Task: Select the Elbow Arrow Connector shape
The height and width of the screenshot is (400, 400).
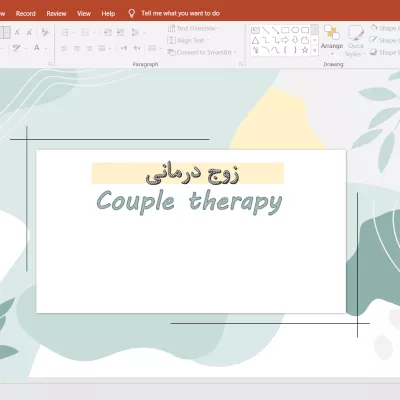Action: [x=275, y=40]
